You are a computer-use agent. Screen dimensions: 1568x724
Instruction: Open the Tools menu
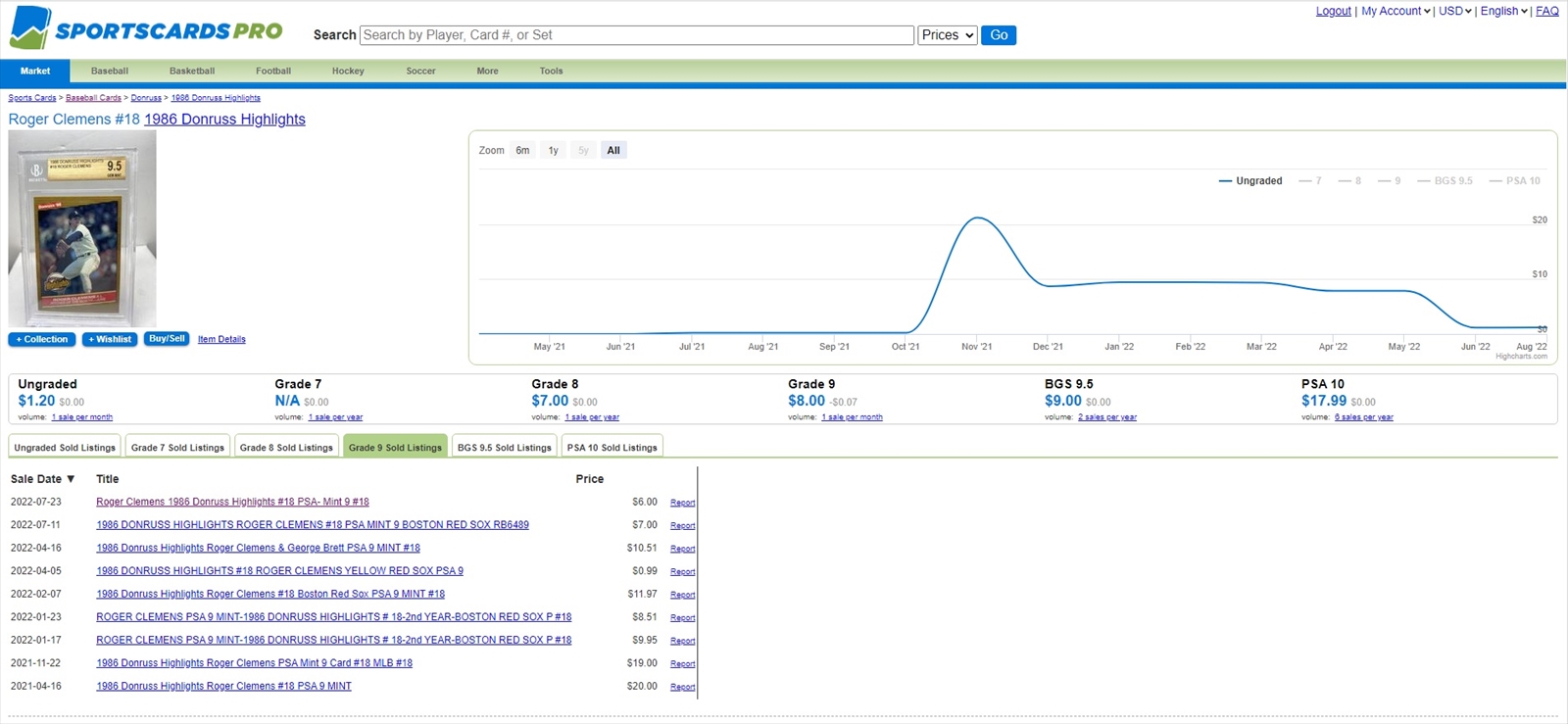552,72
